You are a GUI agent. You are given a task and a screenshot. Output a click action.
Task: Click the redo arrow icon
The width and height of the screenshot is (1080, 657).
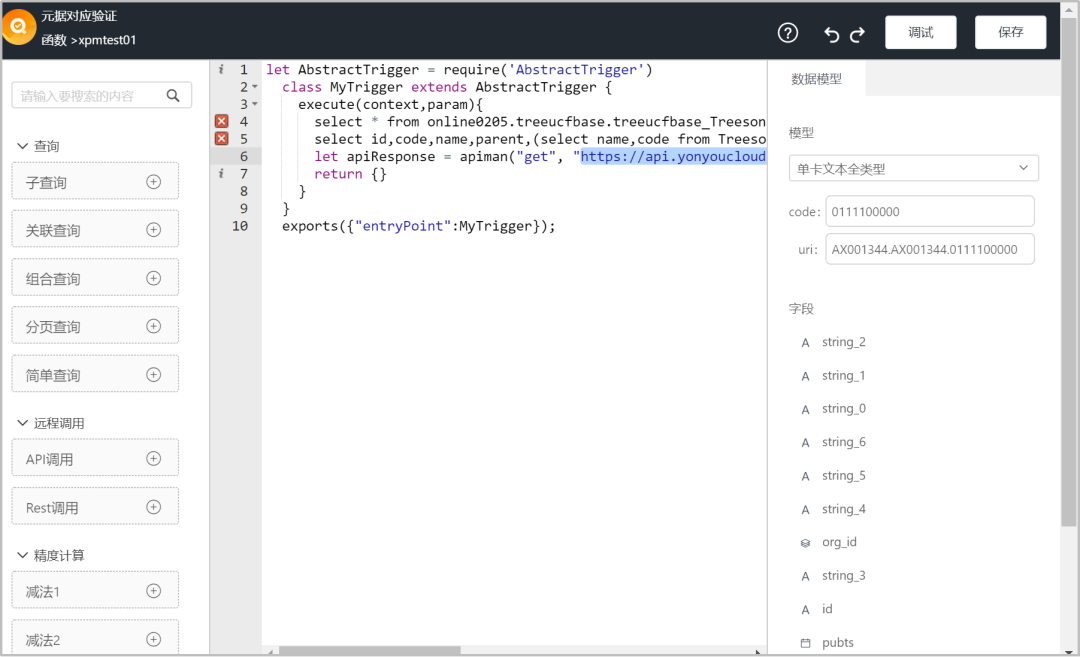tap(857, 34)
